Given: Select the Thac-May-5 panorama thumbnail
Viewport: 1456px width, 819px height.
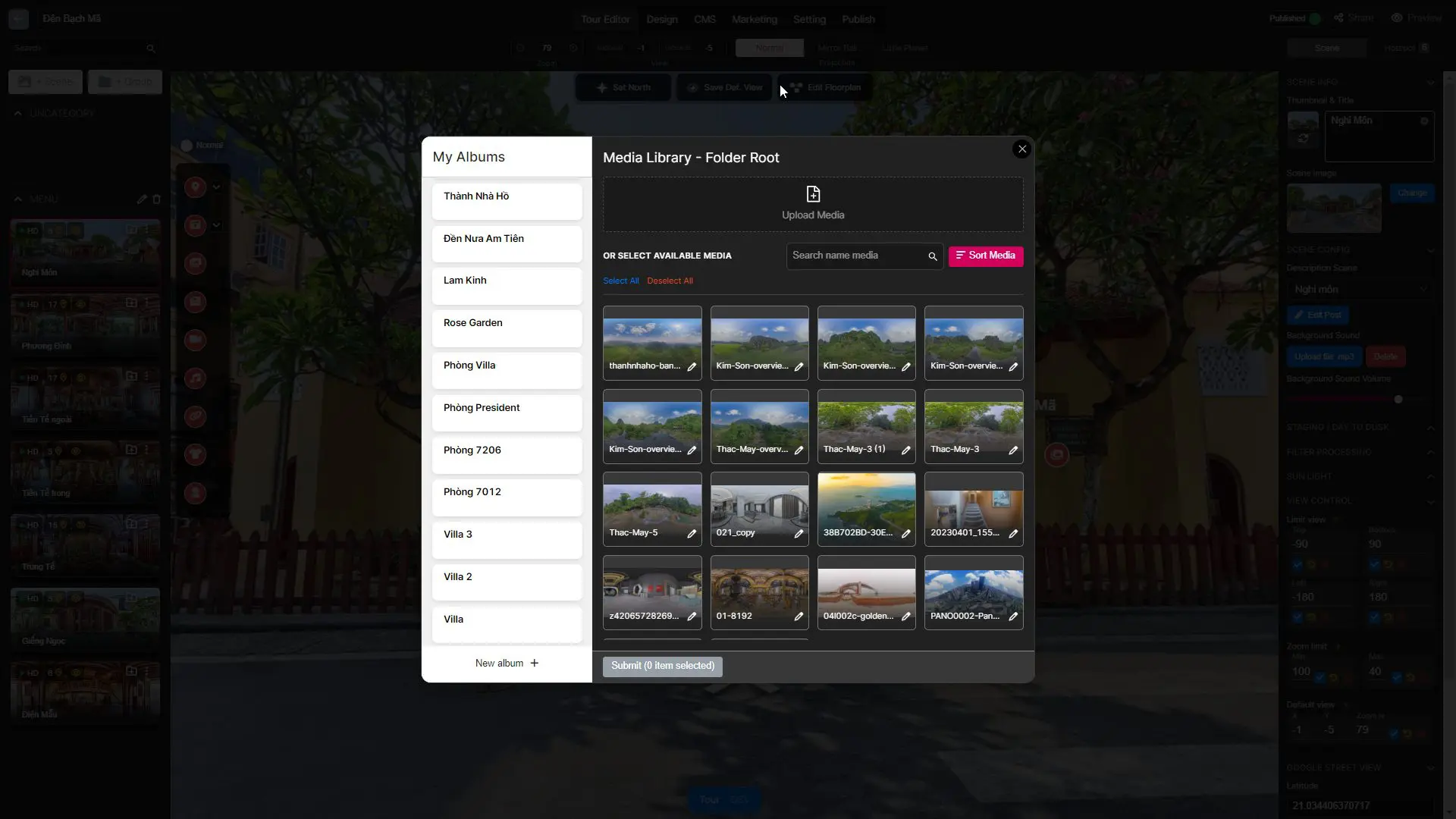Looking at the screenshot, I should pos(652,501).
